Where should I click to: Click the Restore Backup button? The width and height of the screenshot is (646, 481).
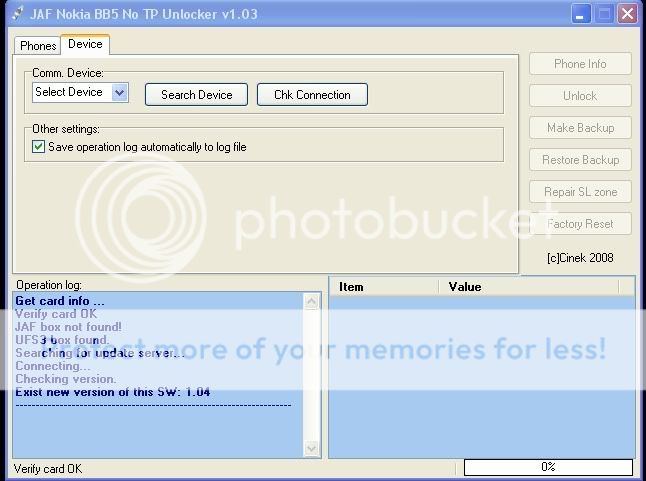pos(580,160)
